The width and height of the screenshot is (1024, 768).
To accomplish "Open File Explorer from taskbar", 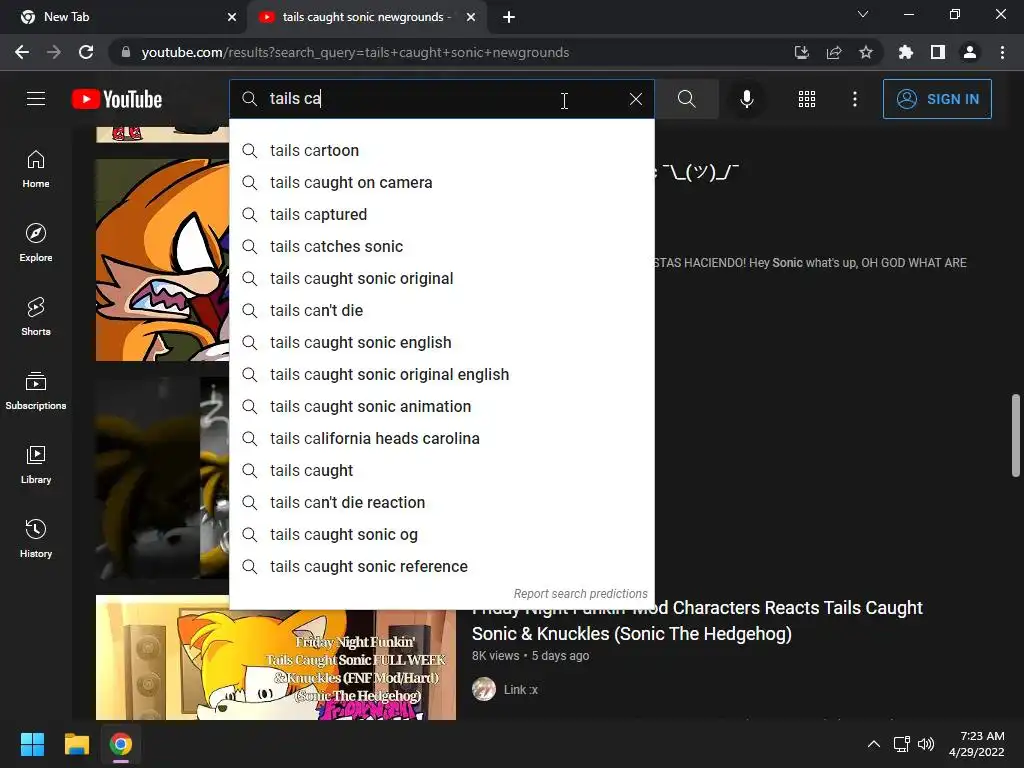I will coord(76,744).
